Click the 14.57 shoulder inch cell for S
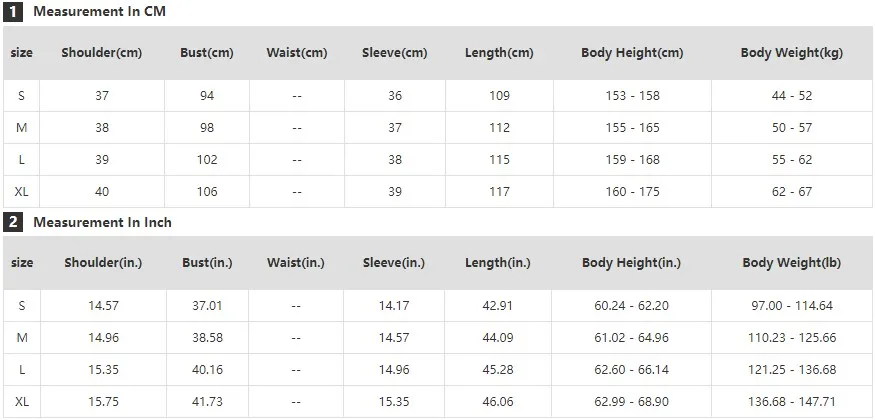 point(103,306)
